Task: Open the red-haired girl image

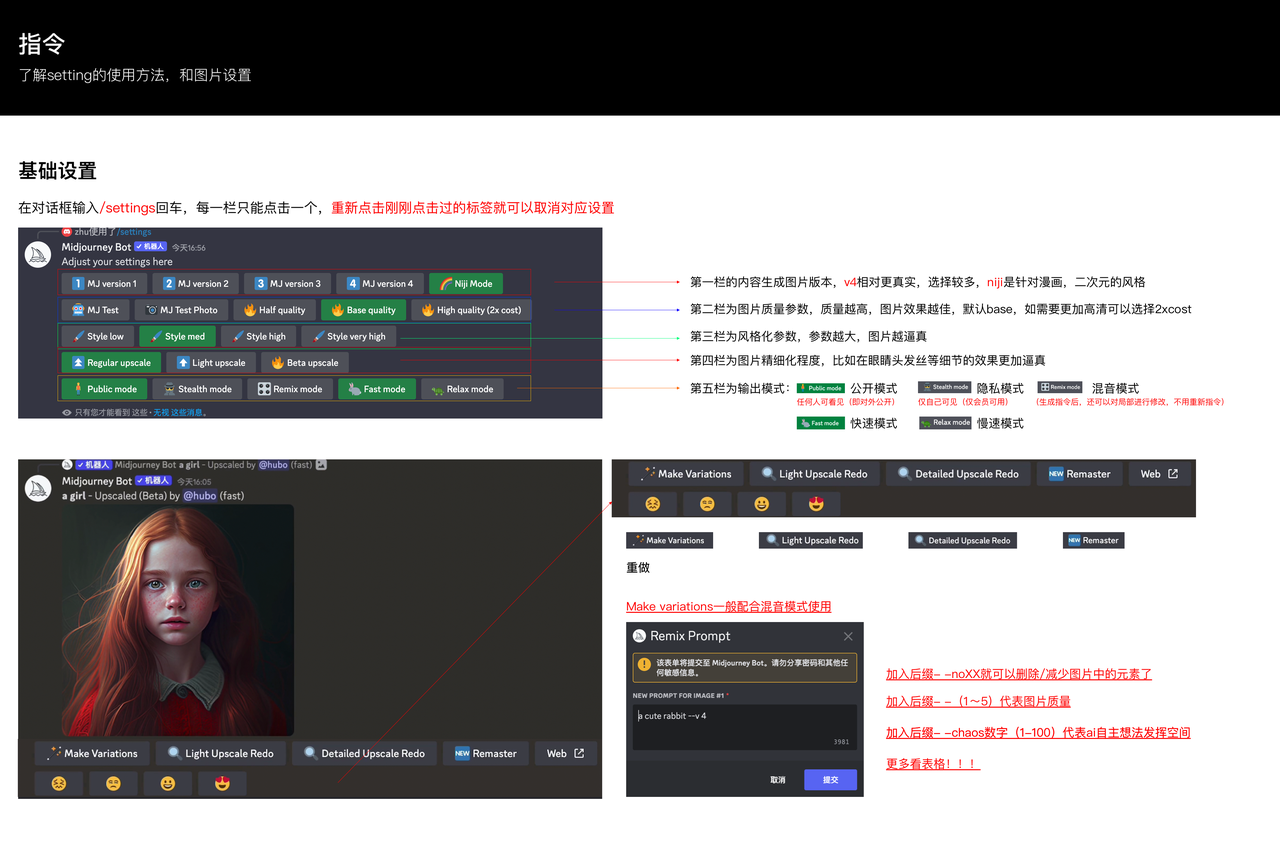Action: pyautogui.click(x=178, y=620)
